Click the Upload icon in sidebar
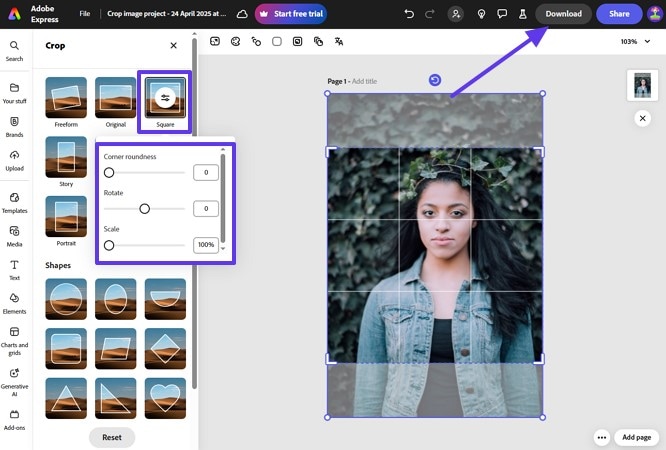Screen dimensions: 666x450 tap(14, 160)
